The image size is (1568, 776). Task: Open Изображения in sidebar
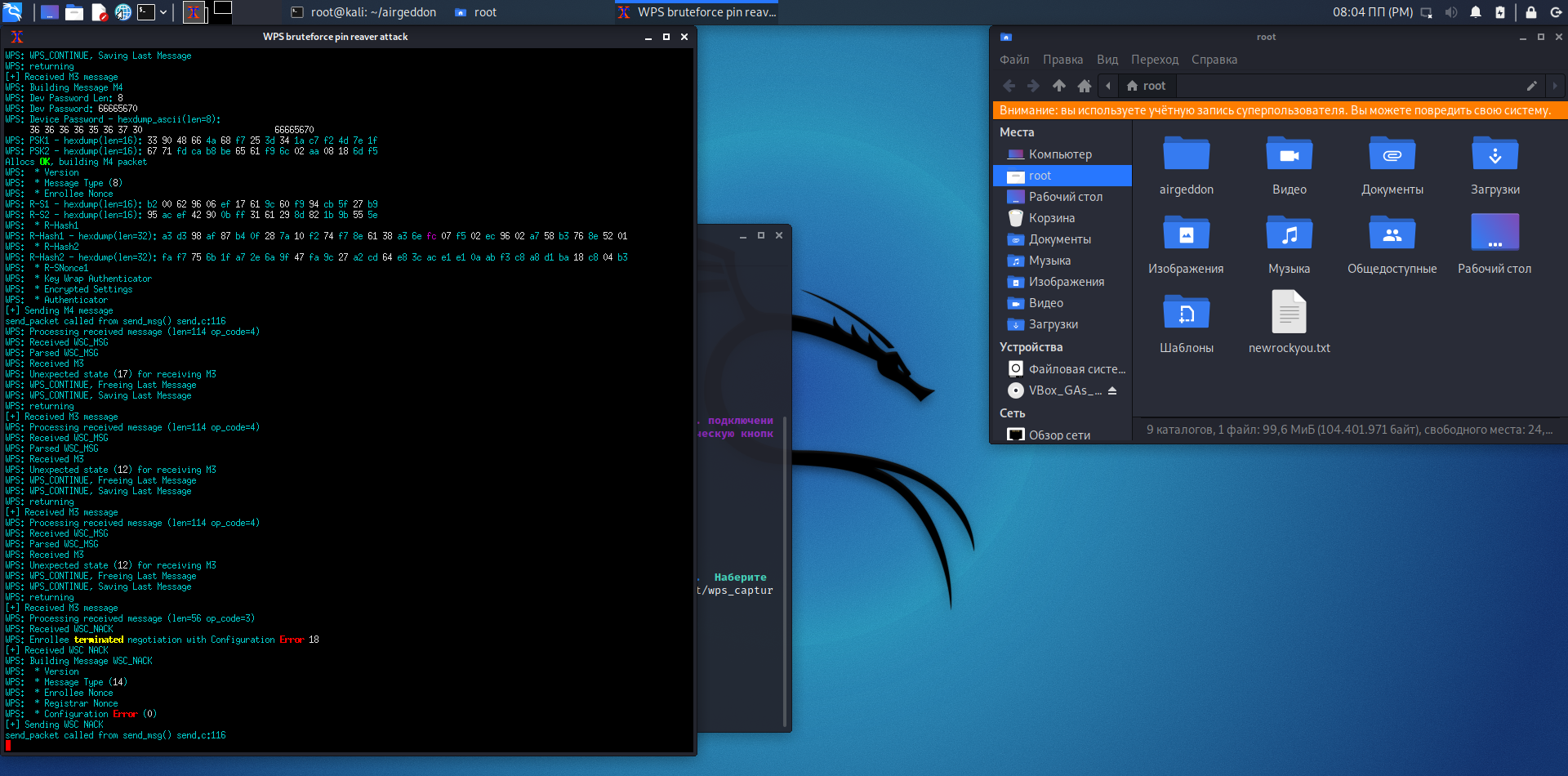pyautogui.click(x=1062, y=282)
